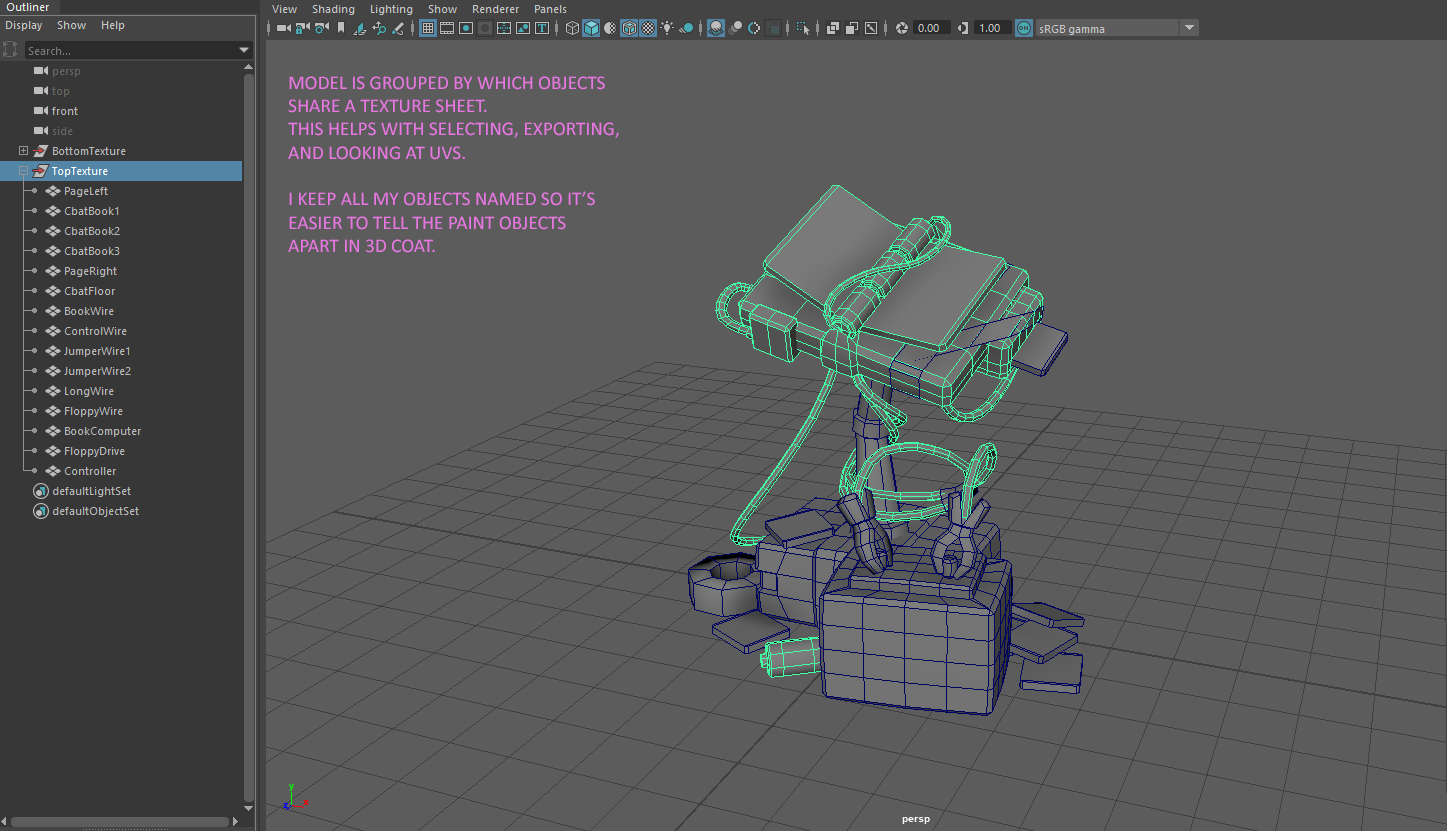Click the Exposure icon beside 0.00

coord(901,28)
